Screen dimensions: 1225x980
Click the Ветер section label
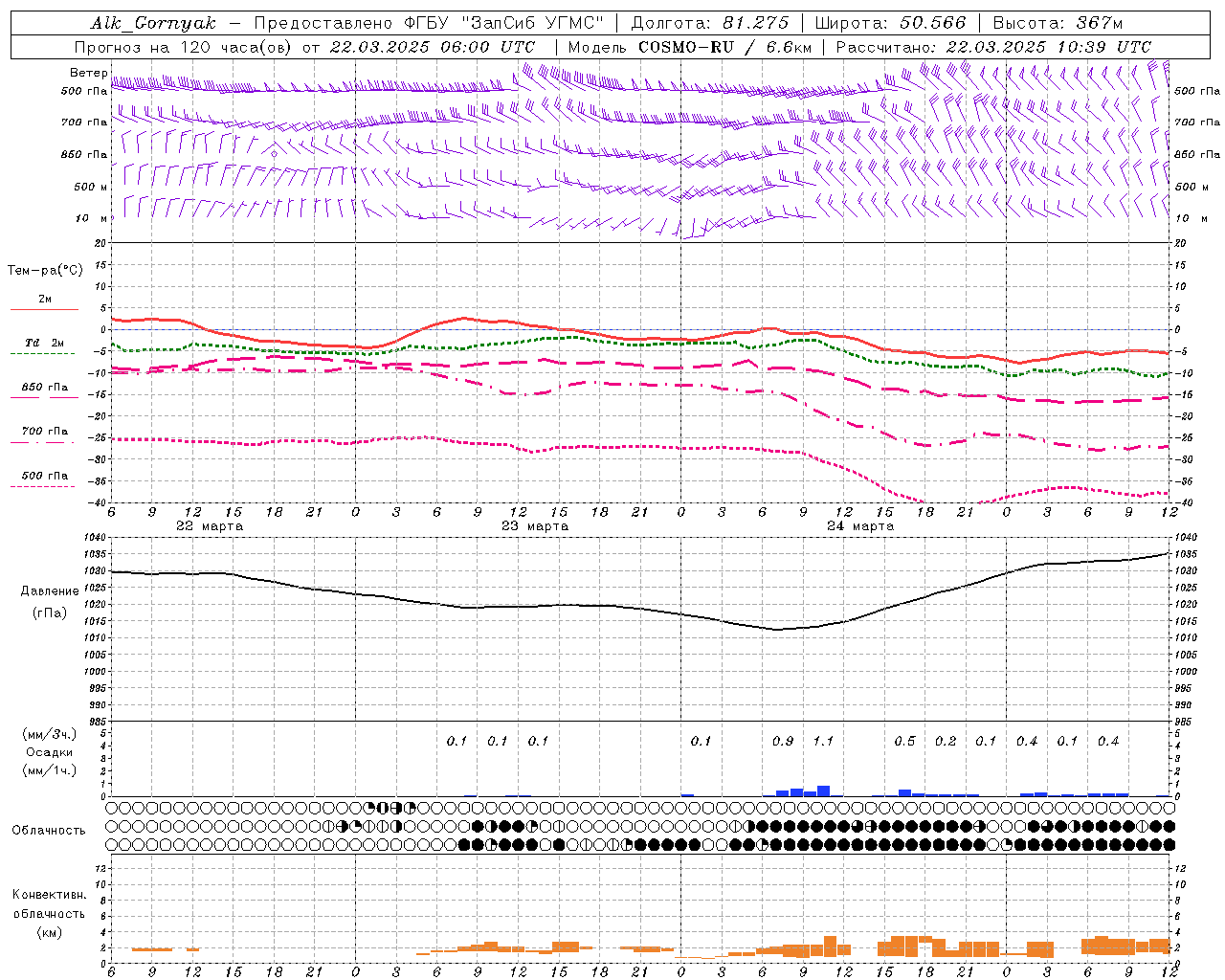tap(89, 73)
